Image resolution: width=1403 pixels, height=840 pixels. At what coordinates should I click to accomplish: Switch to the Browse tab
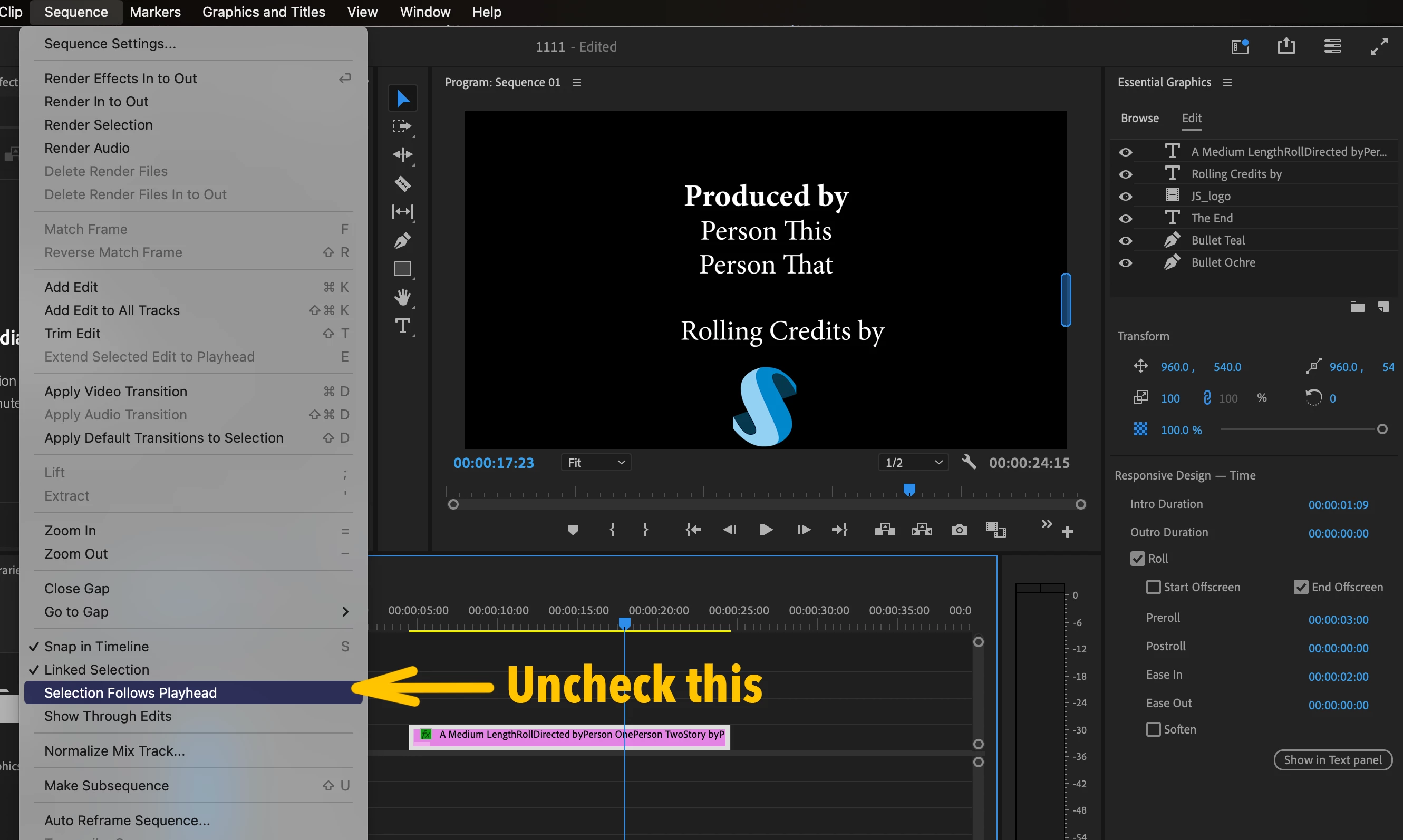pos(1139,118)
